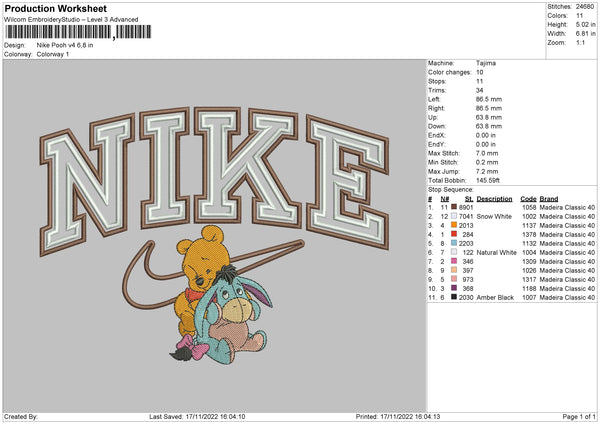This screenshot has height=424, width=600.
Task: Click the EndX value 0.00 in
Action: pos(486,135)
